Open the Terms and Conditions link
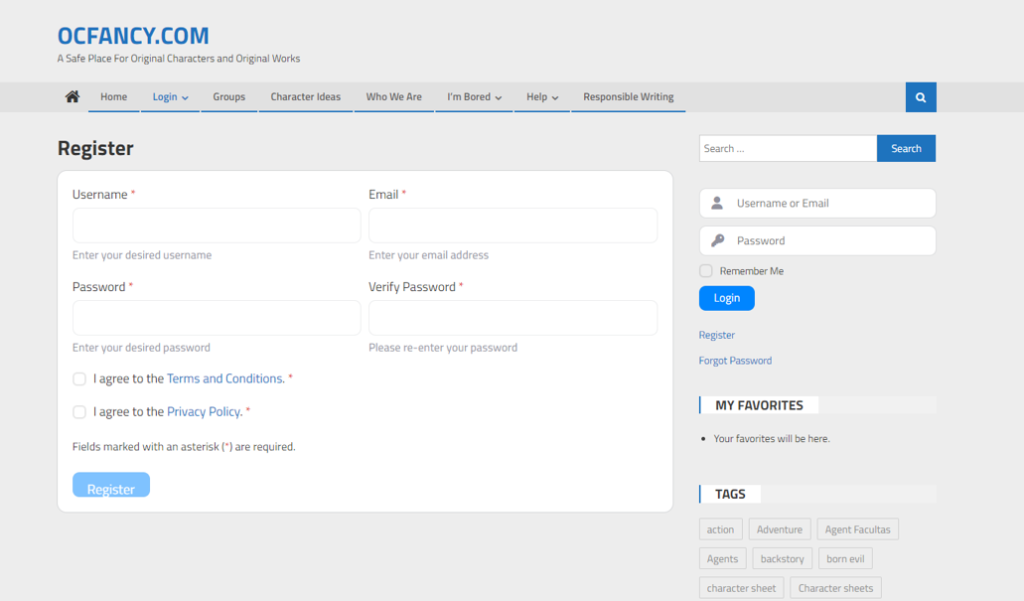The image size is (1024, 601). click(224, 378)
